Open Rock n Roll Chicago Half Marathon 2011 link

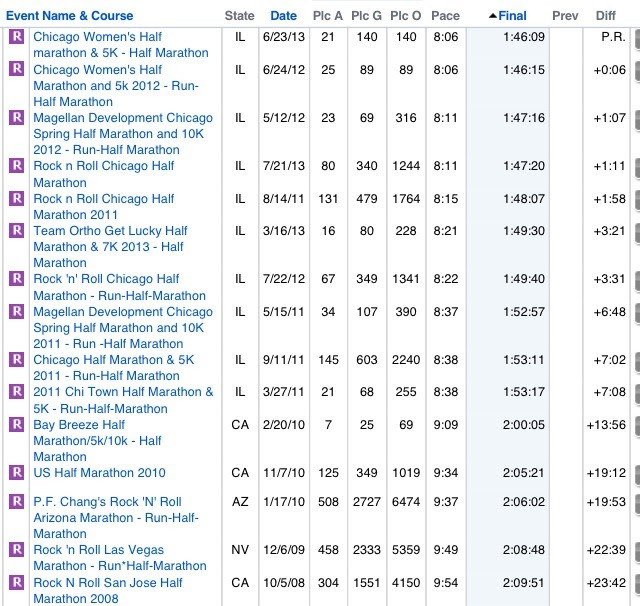point(104,206)
